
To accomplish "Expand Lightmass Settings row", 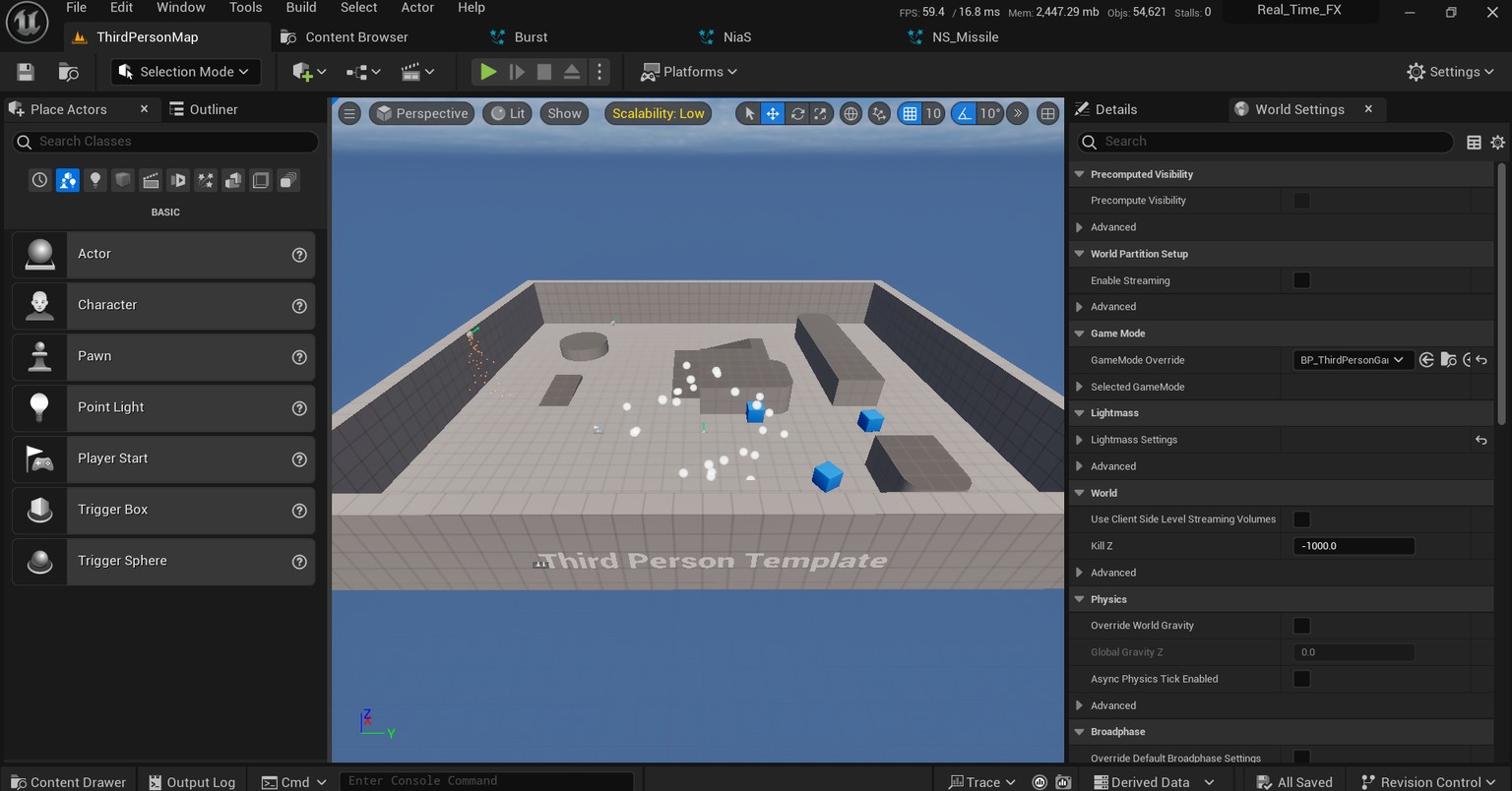I will [x=1080, y=440].
